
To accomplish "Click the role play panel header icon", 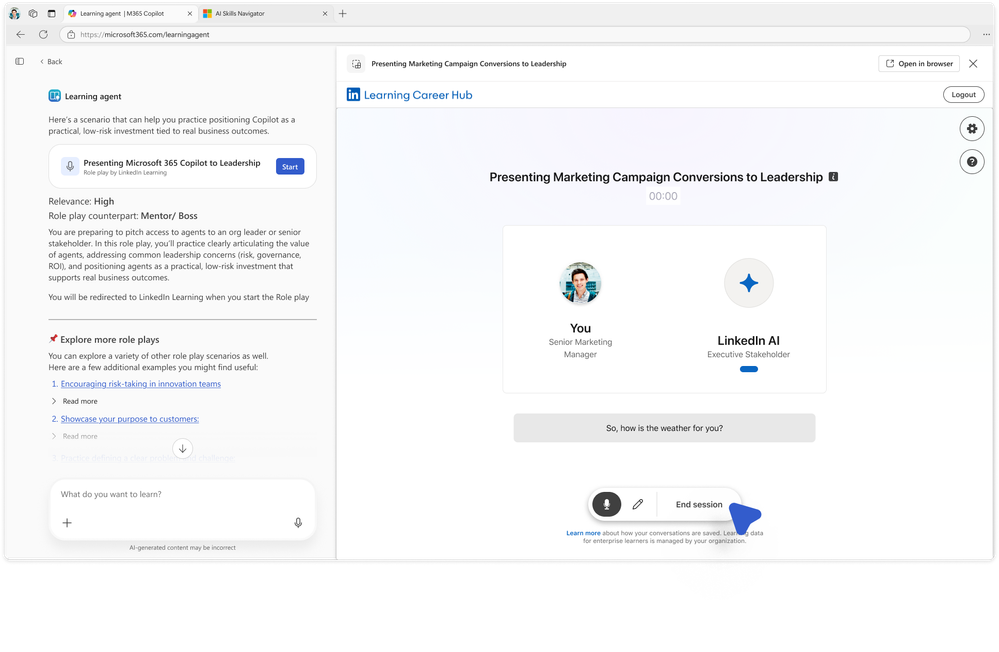I will pos(357,64).
